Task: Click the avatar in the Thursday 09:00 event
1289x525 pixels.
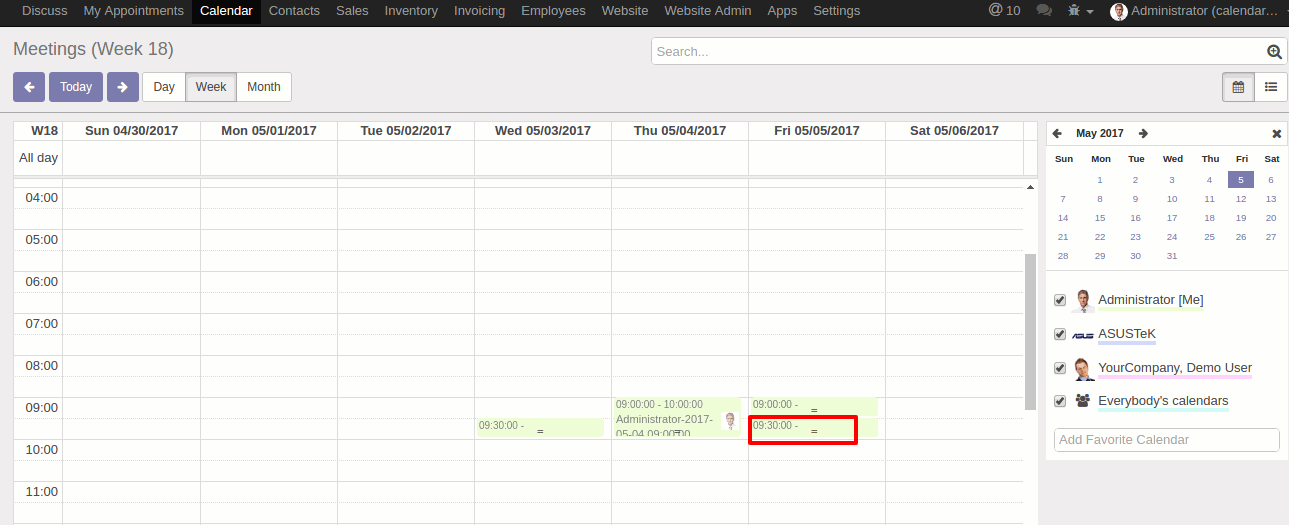Action: [x=729, y=420]
